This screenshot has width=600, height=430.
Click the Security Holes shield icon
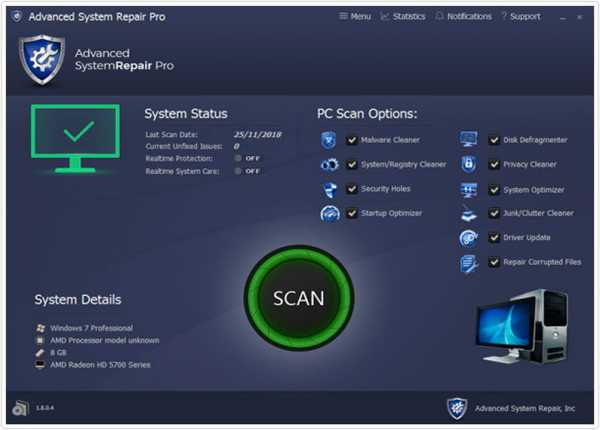(x=329, y=189)
